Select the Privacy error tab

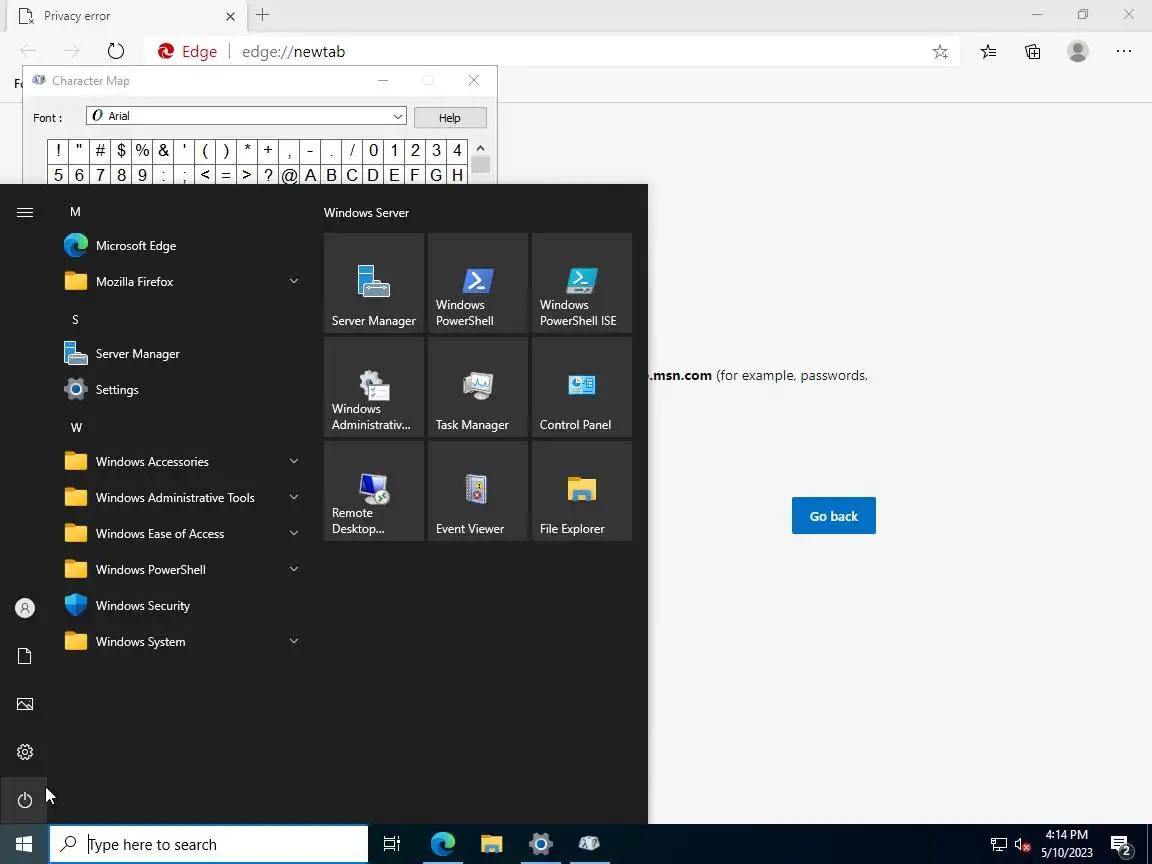pos(126,15)
